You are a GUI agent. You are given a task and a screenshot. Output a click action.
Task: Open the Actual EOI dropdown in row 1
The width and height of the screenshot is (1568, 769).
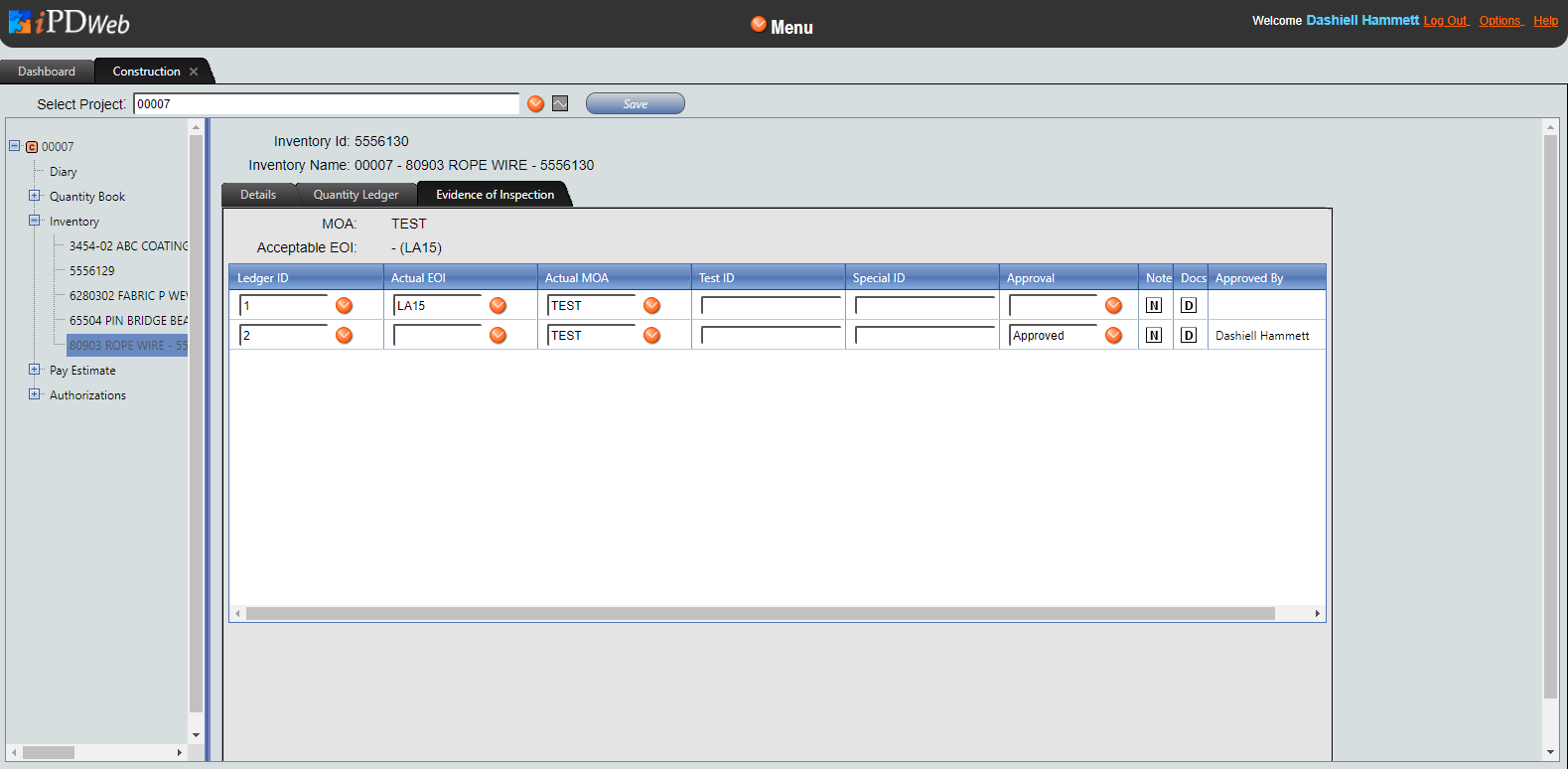[x=498, y=306]
